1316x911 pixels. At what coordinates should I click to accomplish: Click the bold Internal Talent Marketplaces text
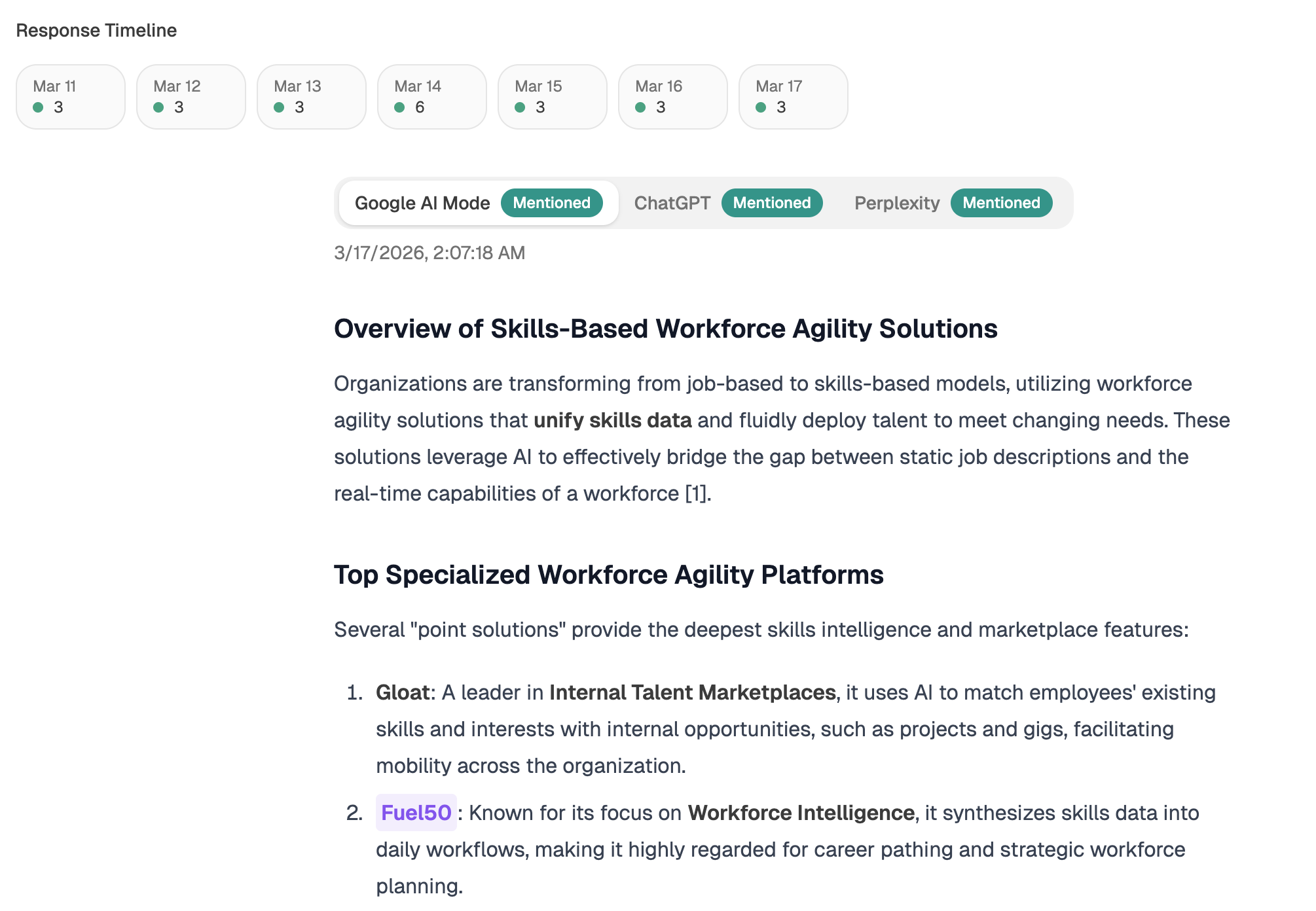point(692,692)
